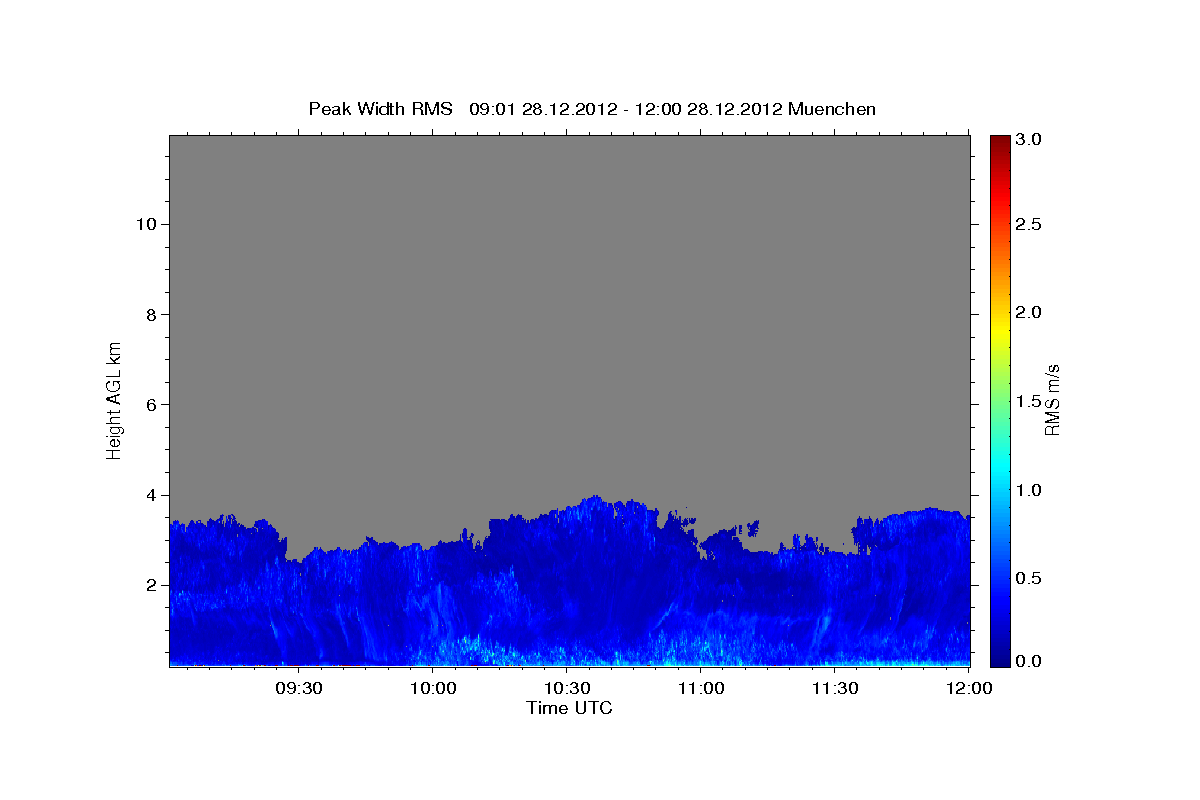This screenshot has width=1200, height=800.
Task: Click the 09:30 time tick label
Action: (298, 689)
